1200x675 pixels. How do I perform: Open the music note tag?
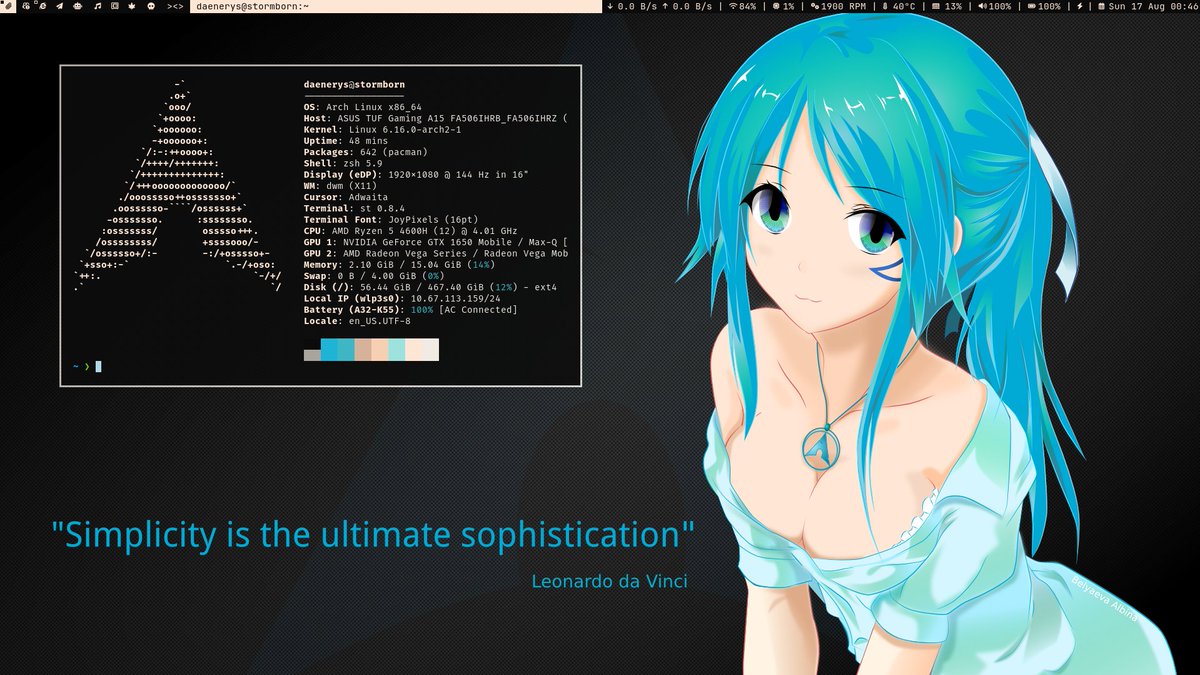97,6
